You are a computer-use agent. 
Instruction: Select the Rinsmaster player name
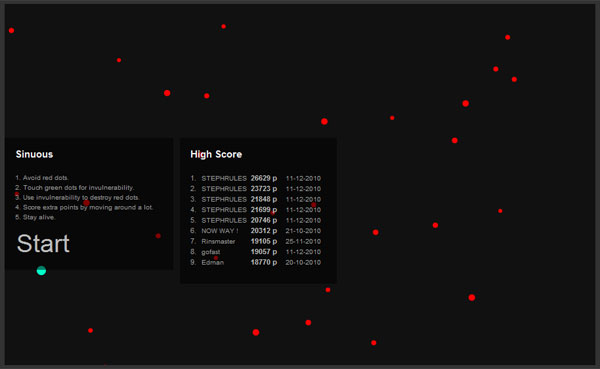218,242
